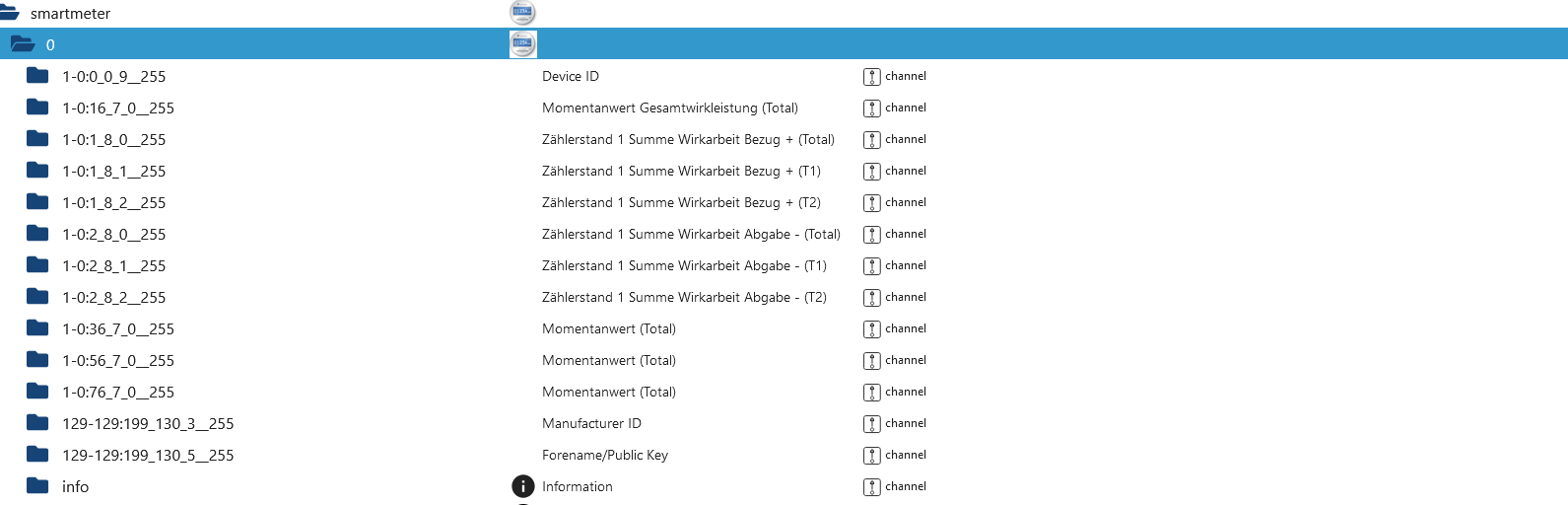
Task: Expand the info folder
Action: pos(37,486)
